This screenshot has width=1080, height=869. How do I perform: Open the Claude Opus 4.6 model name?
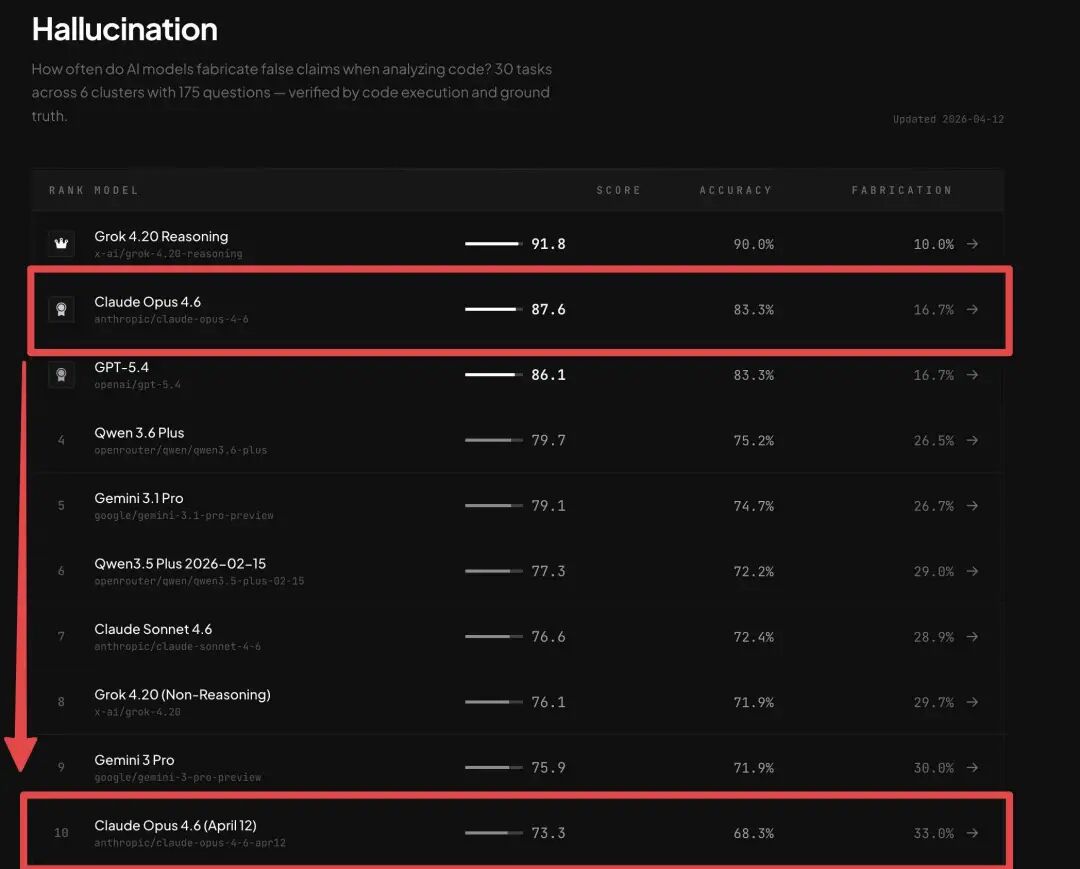(148, 302)
